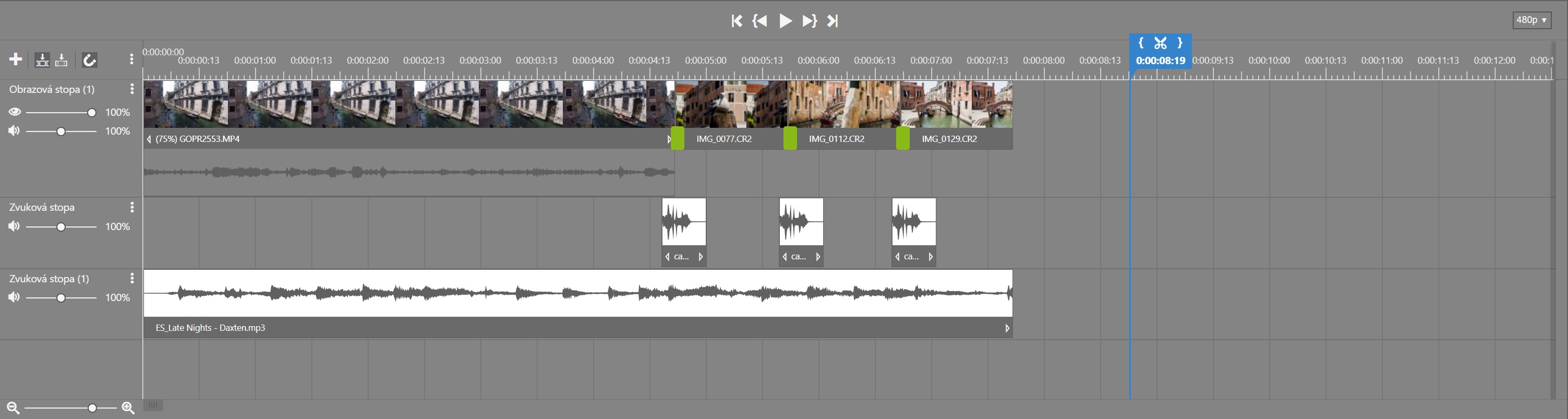Click ruler at 0:00:05:00 mark
This screenshot has width=1568, height=419.
(705, 61)
